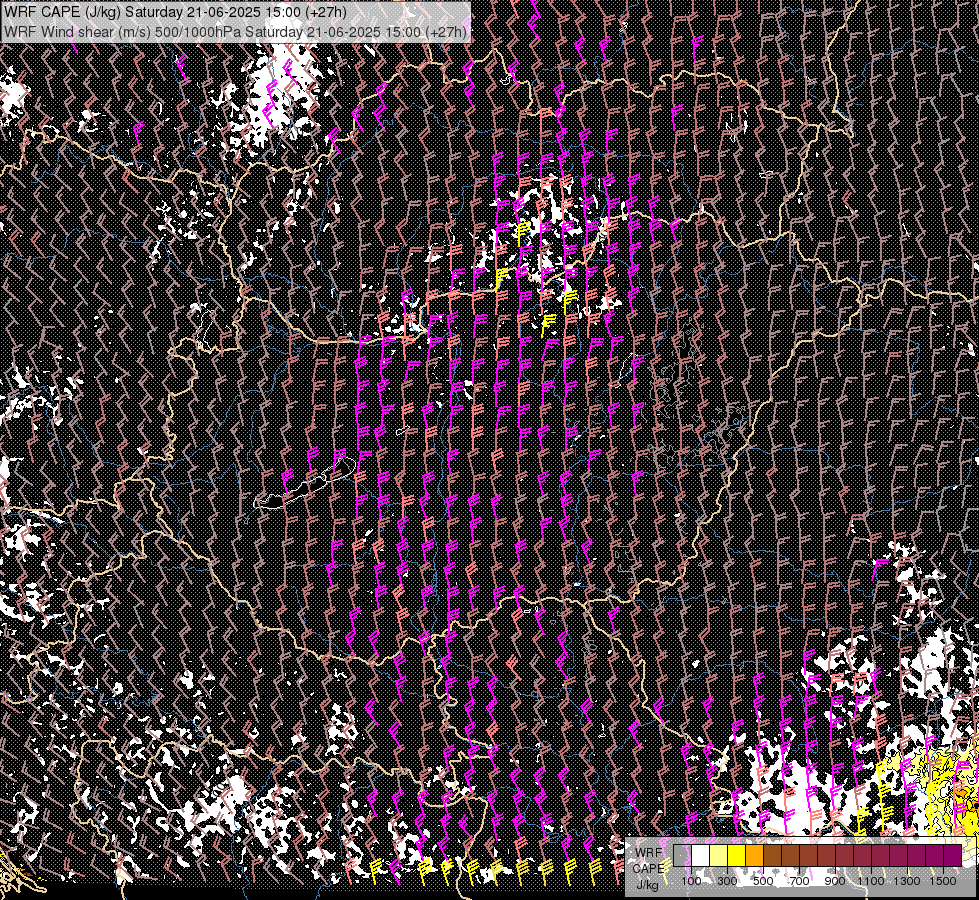Click the 500 value on the legend
979x900 pixels.
tap(763, 881)
